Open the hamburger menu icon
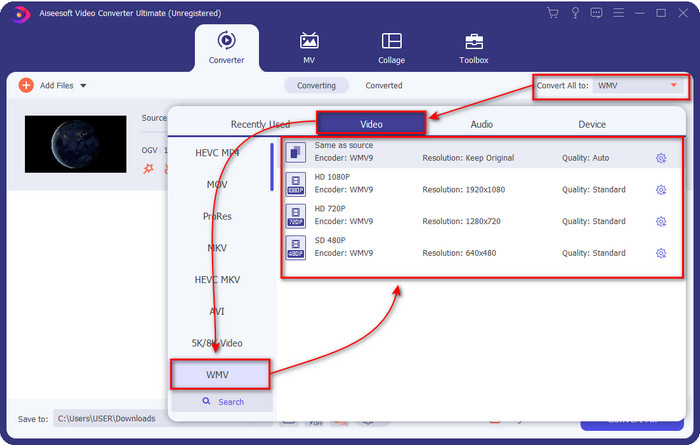Viewport: 700px width, 445px height. 618,13
